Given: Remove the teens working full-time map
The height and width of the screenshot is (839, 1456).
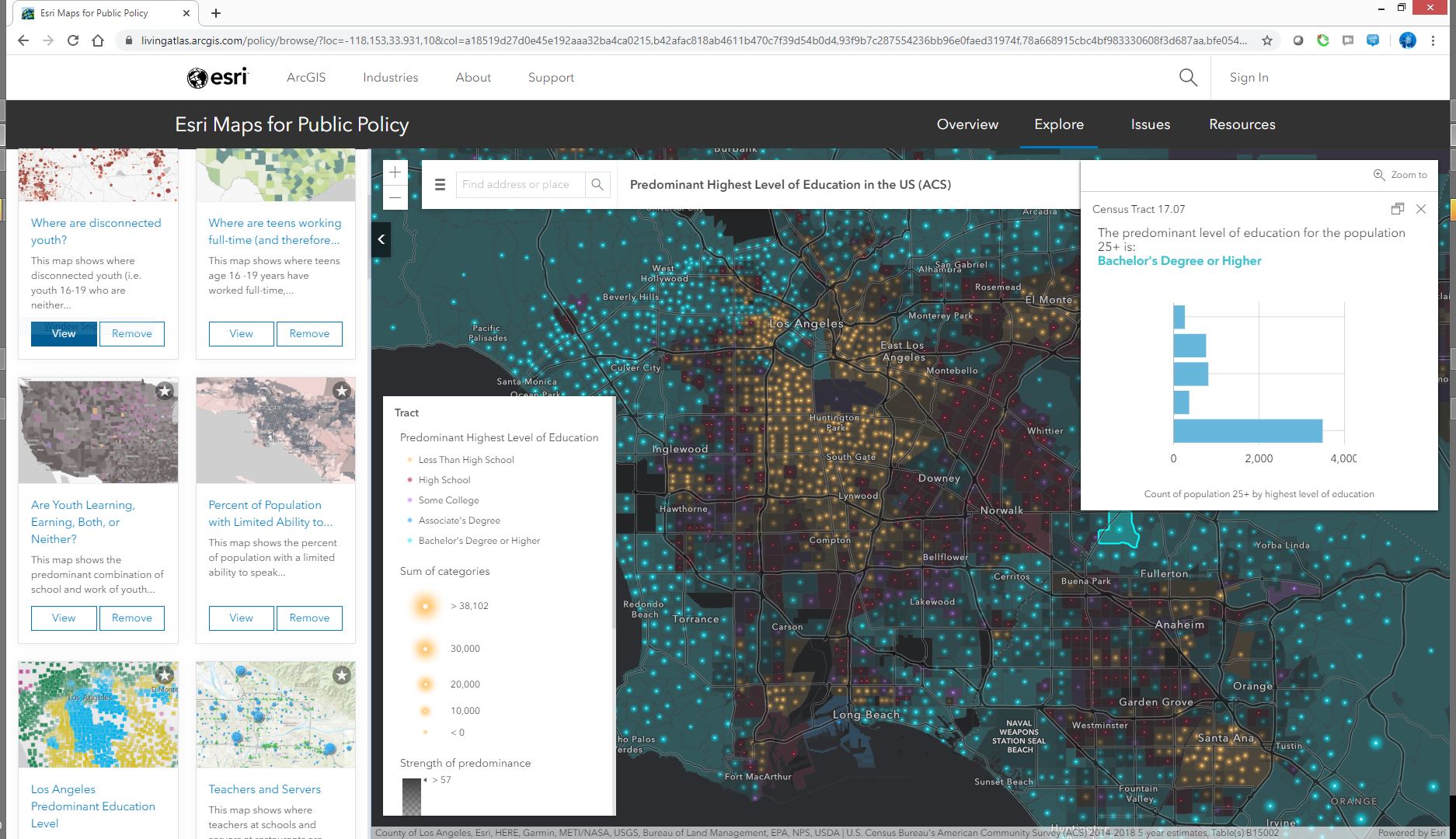Looking at the screenshot, I should pos(309,333).
